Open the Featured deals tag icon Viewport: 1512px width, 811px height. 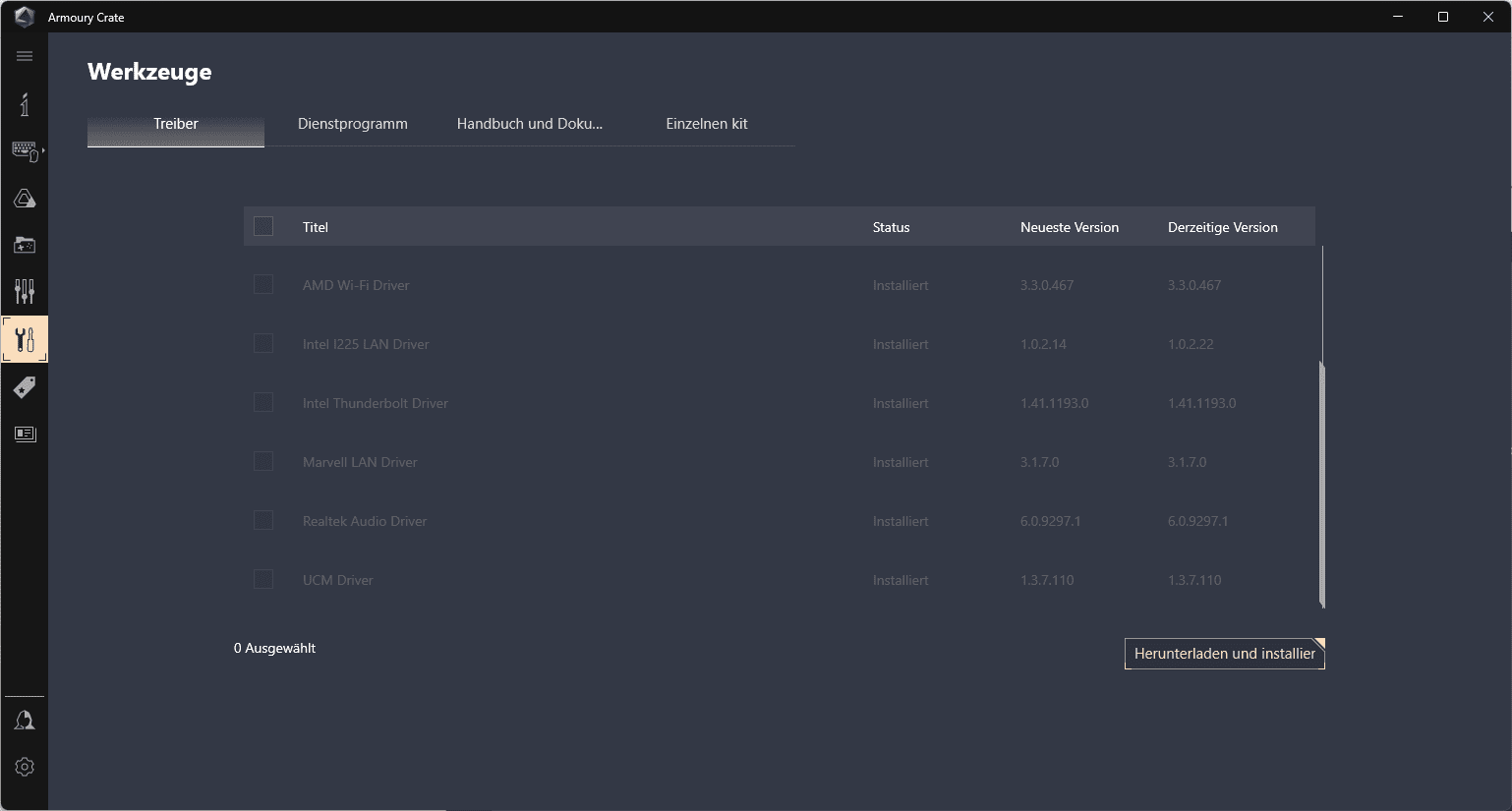25,387
